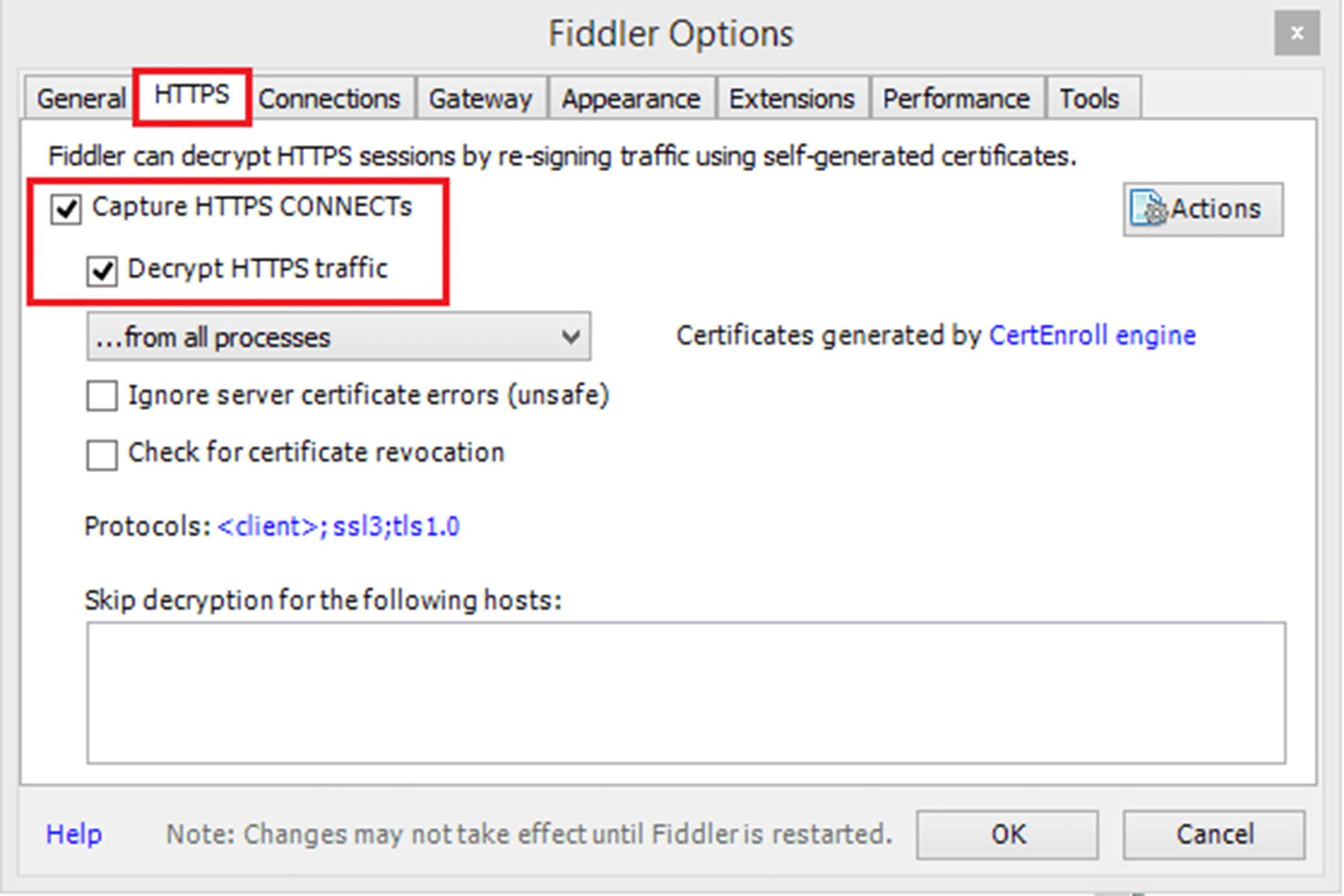1344x896 pixels.
Task: Switch to the Performance tab
Action: coord(956,98)
